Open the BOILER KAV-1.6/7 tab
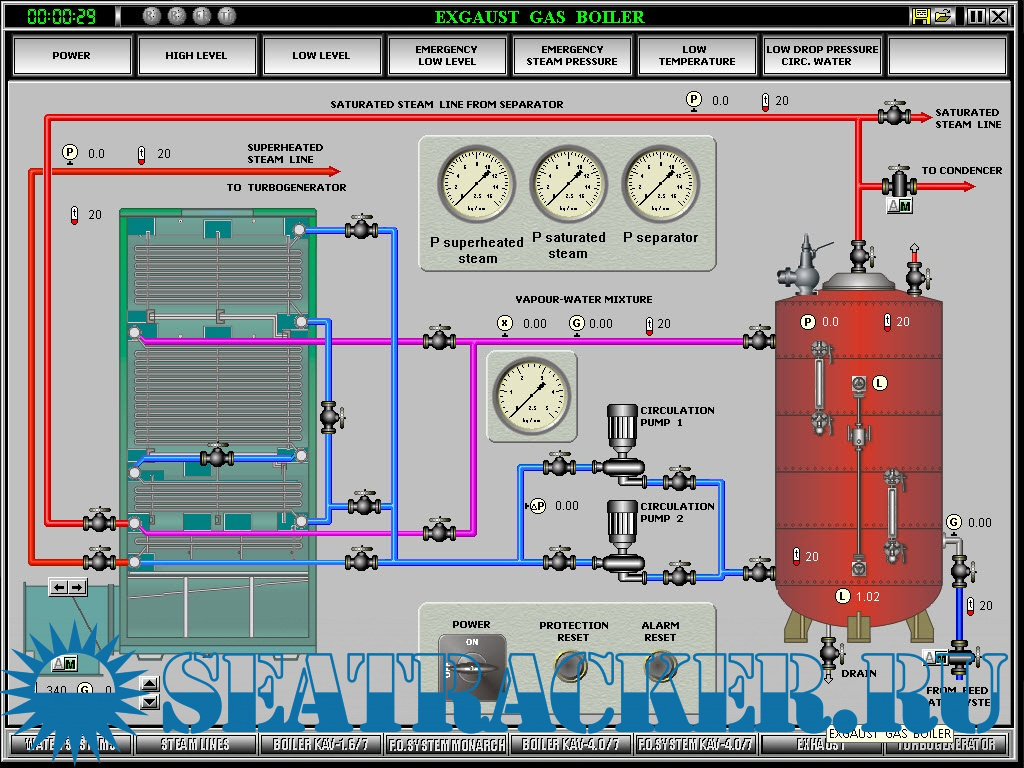1024x768 pixels. (321, 744)
